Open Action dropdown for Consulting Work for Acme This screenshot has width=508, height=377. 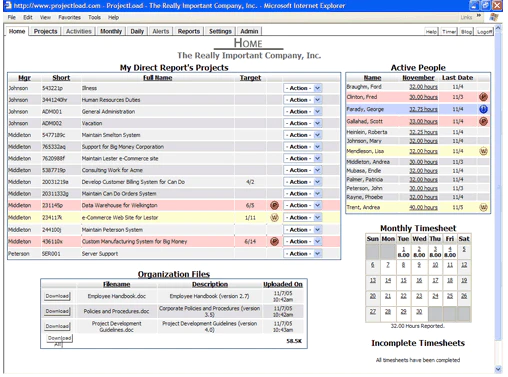(303, 170)
